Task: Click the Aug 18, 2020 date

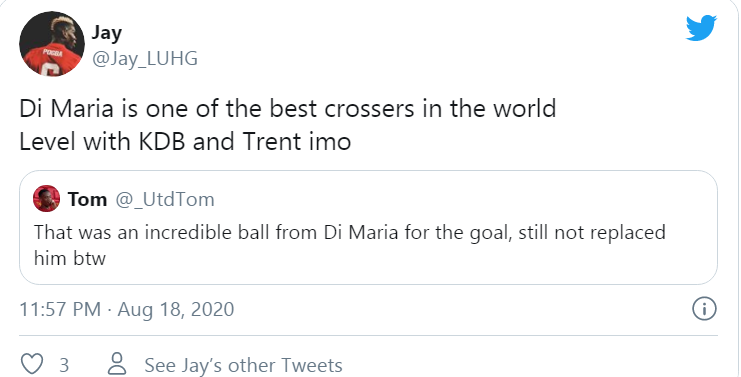Action: tap(176, 310)
